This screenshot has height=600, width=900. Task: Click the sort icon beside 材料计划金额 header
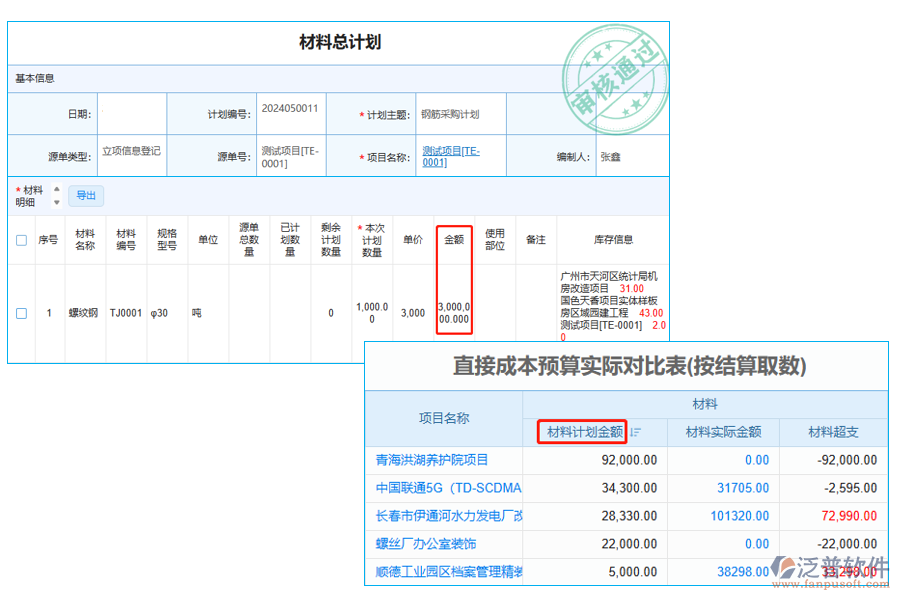pyautogui.click(x=635, y=430)
